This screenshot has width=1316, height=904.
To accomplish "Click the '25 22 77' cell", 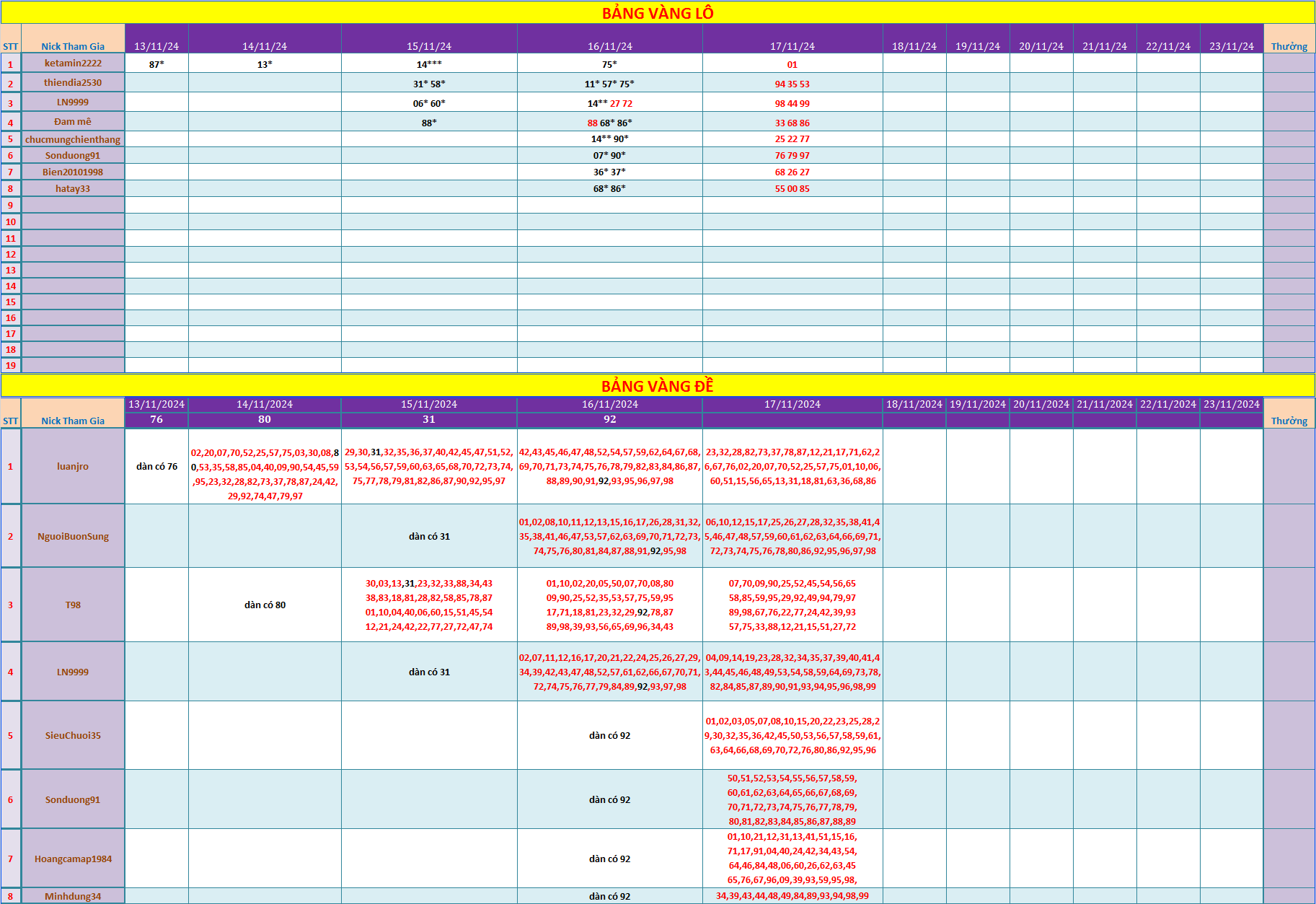I will click(792, 139).
